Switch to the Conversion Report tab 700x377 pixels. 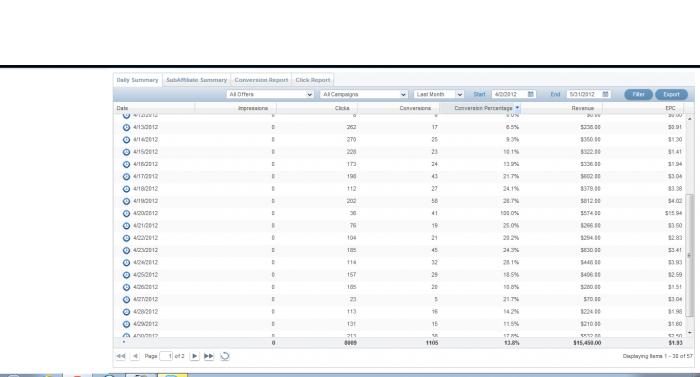tap(261, 80)
